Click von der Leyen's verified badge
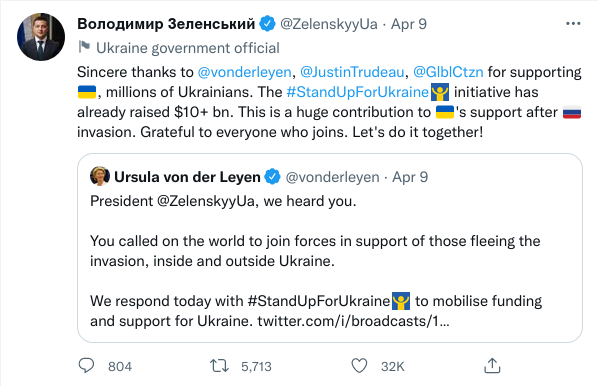Viewport: 598px width, 386px height. tap(272, 177)
